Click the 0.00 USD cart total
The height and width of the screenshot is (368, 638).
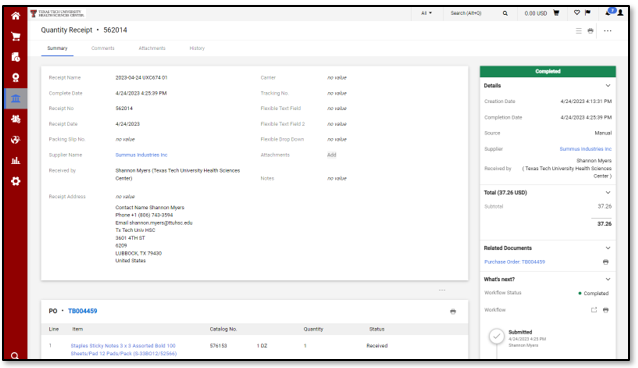click(x=535, y=13)
